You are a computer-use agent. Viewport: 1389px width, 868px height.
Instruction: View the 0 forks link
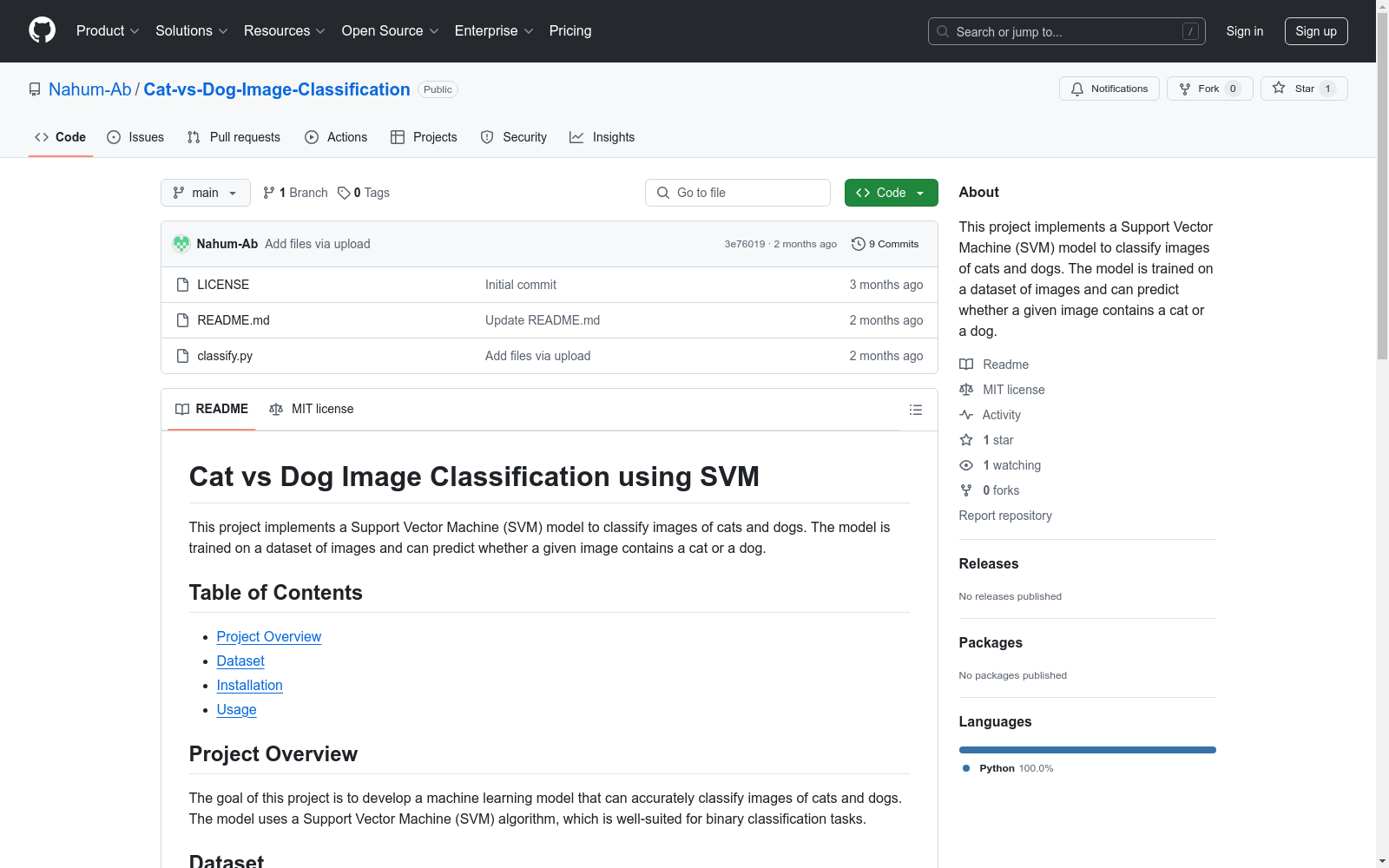(x=990, y=490)
